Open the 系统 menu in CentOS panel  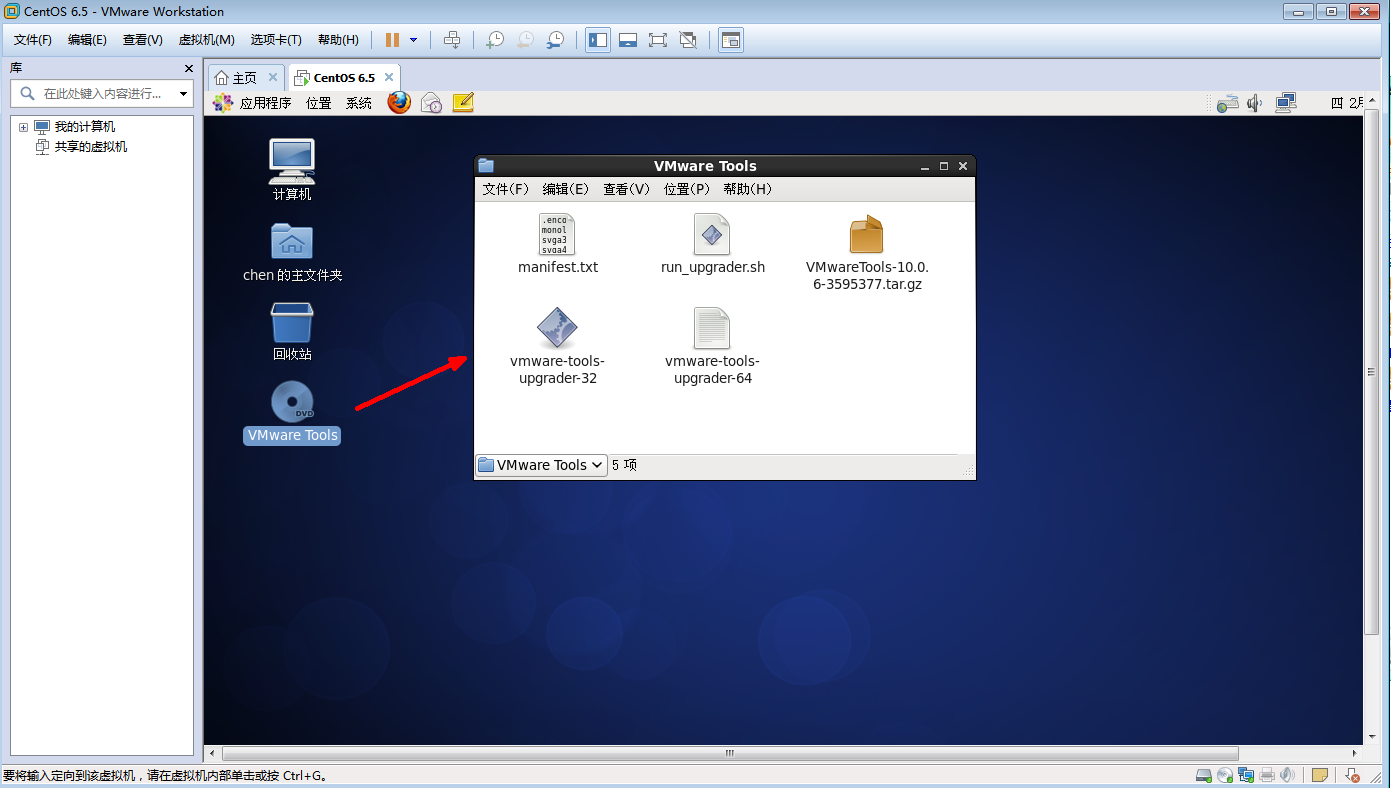coord(359,103)
